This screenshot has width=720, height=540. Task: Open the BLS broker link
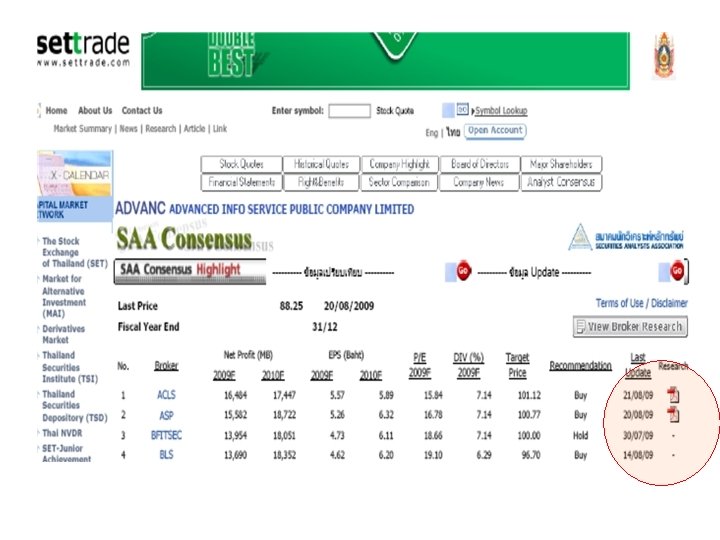tap(166, 455)
